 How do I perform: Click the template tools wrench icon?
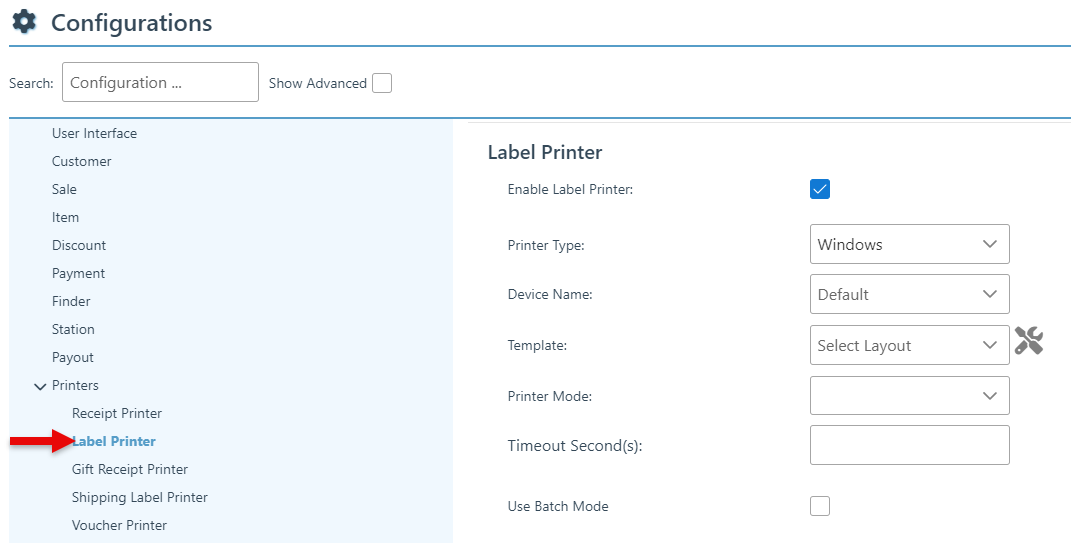point(1029,342)
